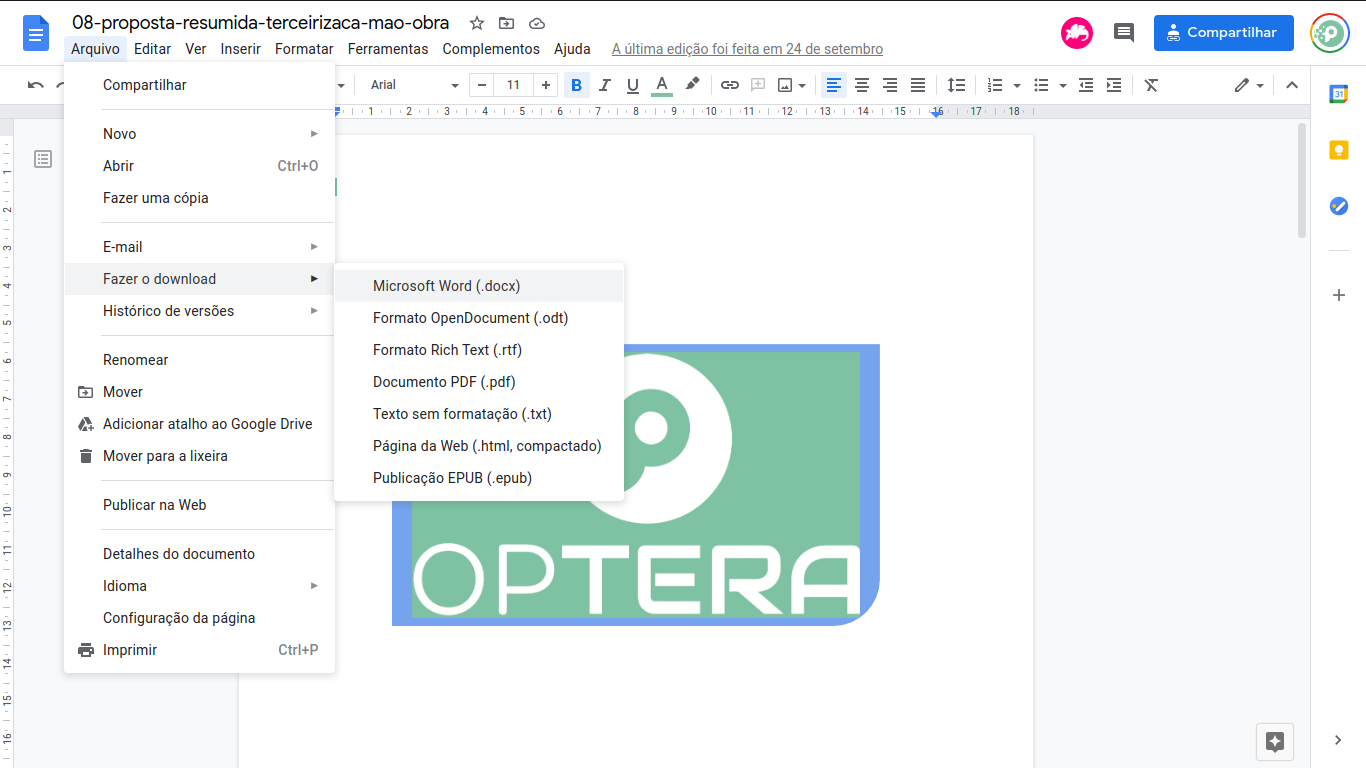Open the Complementos menu

(x=491, y=49)
